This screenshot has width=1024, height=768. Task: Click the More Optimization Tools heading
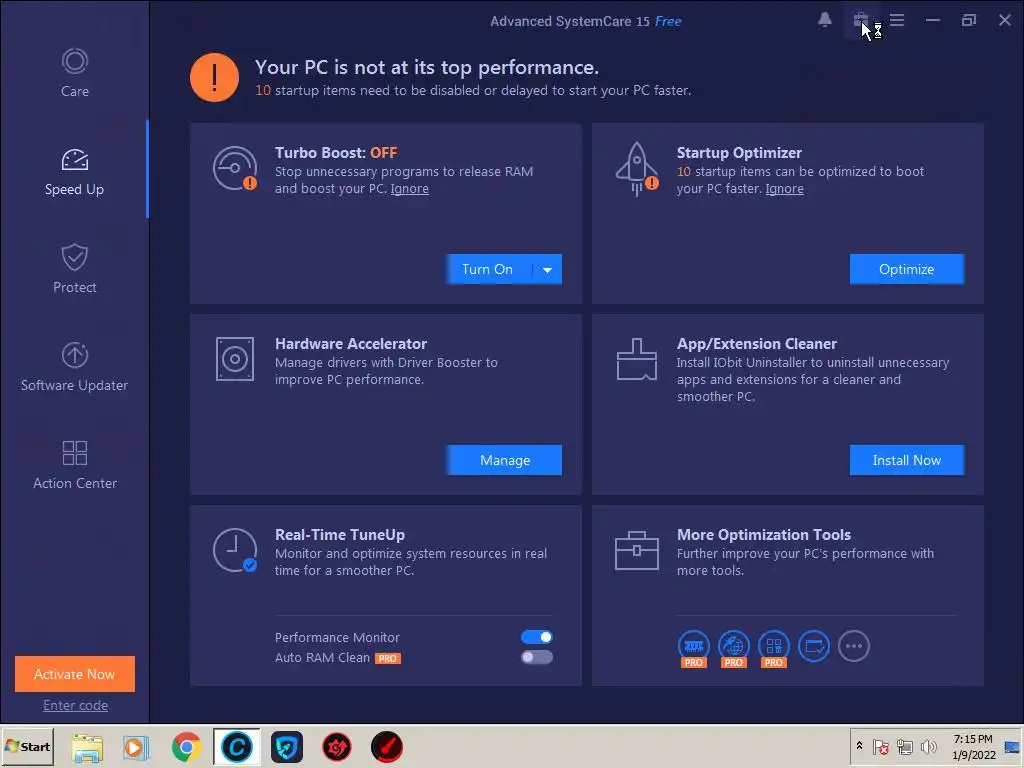click(x=763, y=535)
